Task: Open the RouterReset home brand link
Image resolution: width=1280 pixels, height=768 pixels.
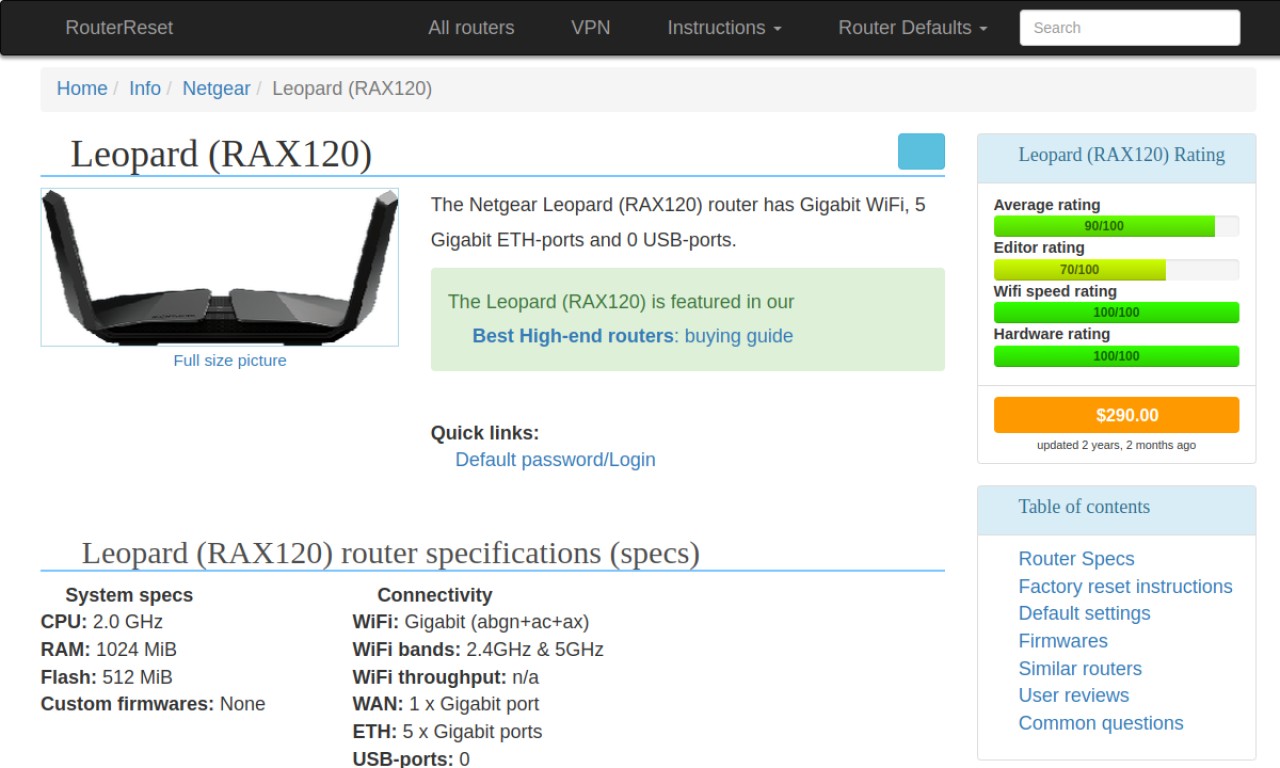Action: coord(119,28)
